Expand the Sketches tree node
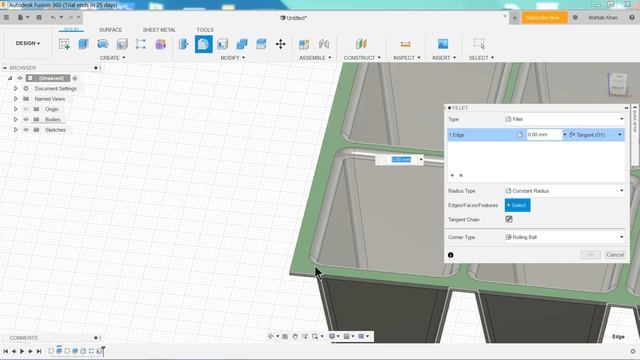The width and height of the screenshot is (640, 360). [16, 130]
